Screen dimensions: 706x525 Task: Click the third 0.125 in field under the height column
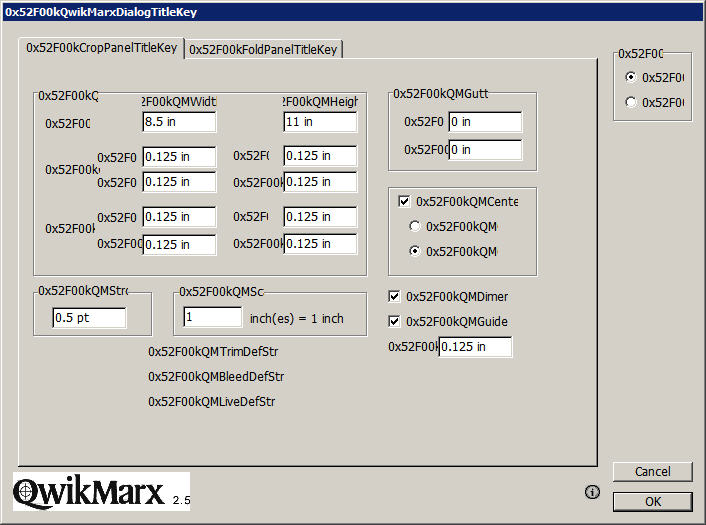[321, 217]
